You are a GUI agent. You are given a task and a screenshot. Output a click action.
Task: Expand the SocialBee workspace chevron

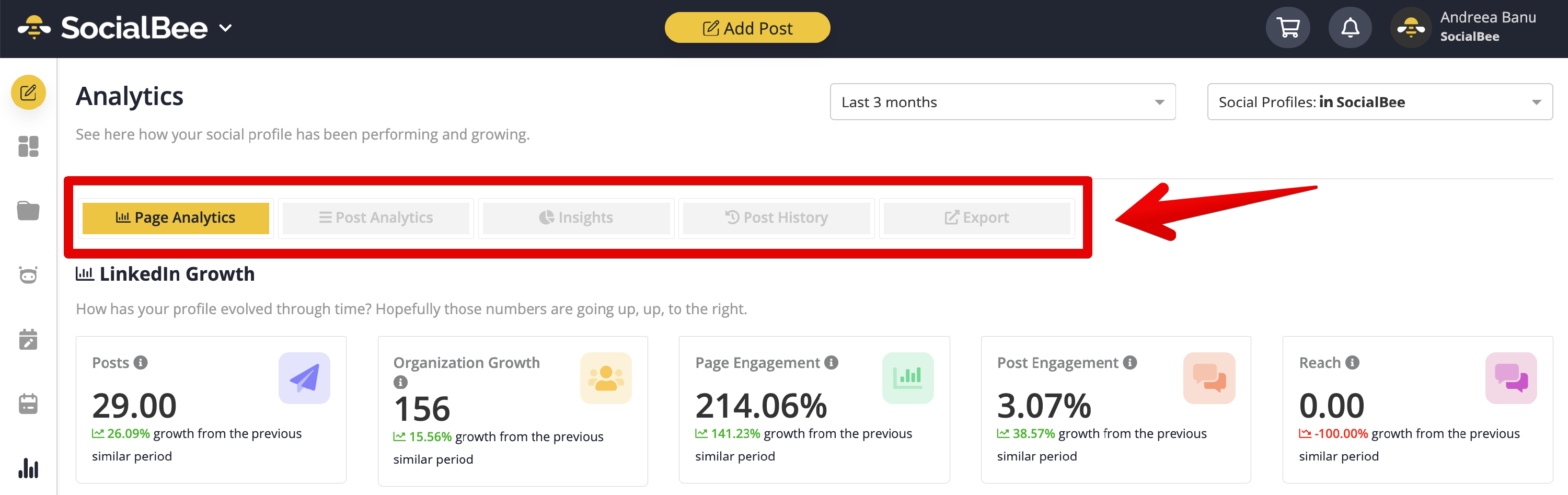(225, 28)
